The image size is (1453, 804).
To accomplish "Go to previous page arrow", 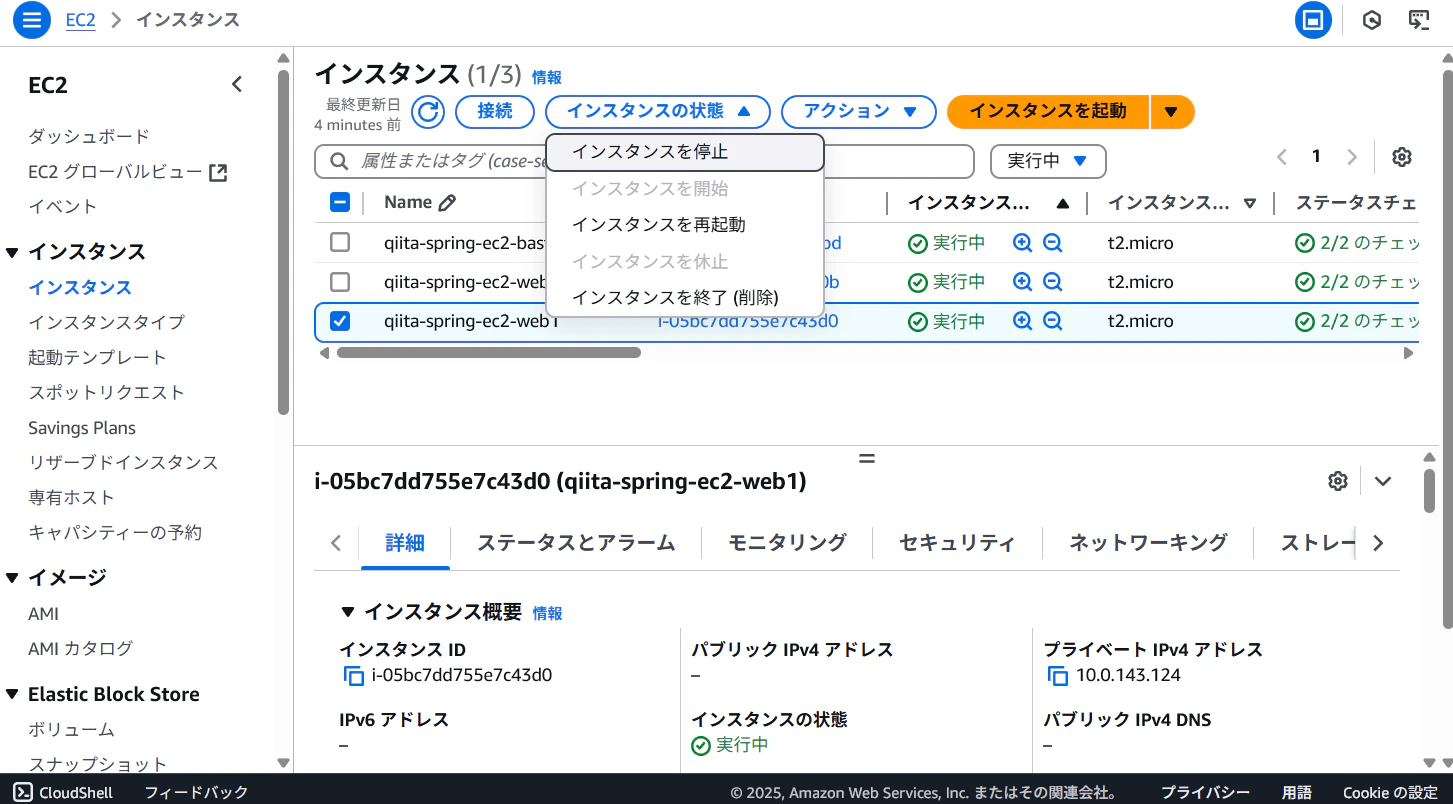I will point(1282,157).
